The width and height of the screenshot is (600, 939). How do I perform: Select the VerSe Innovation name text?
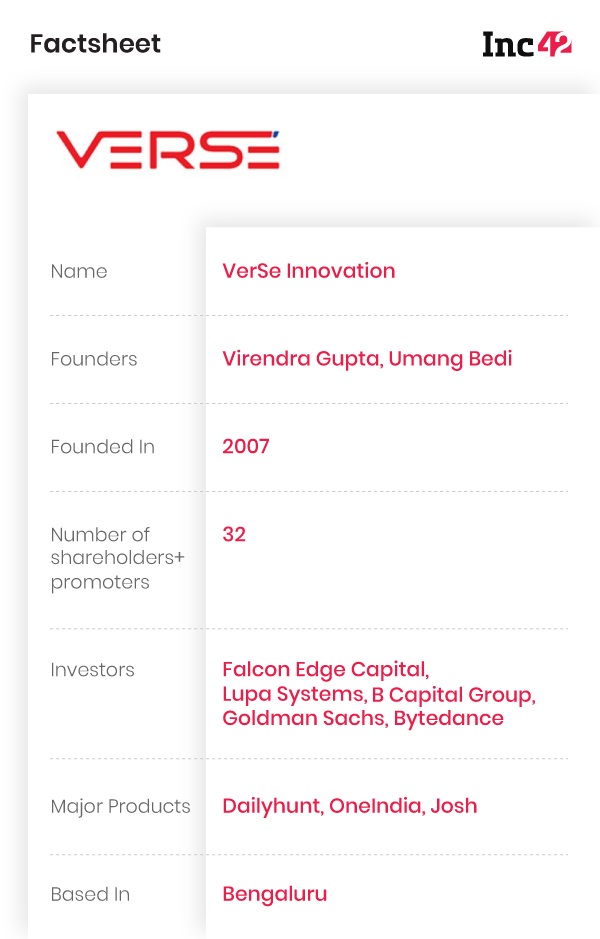(x=308, y=271)
